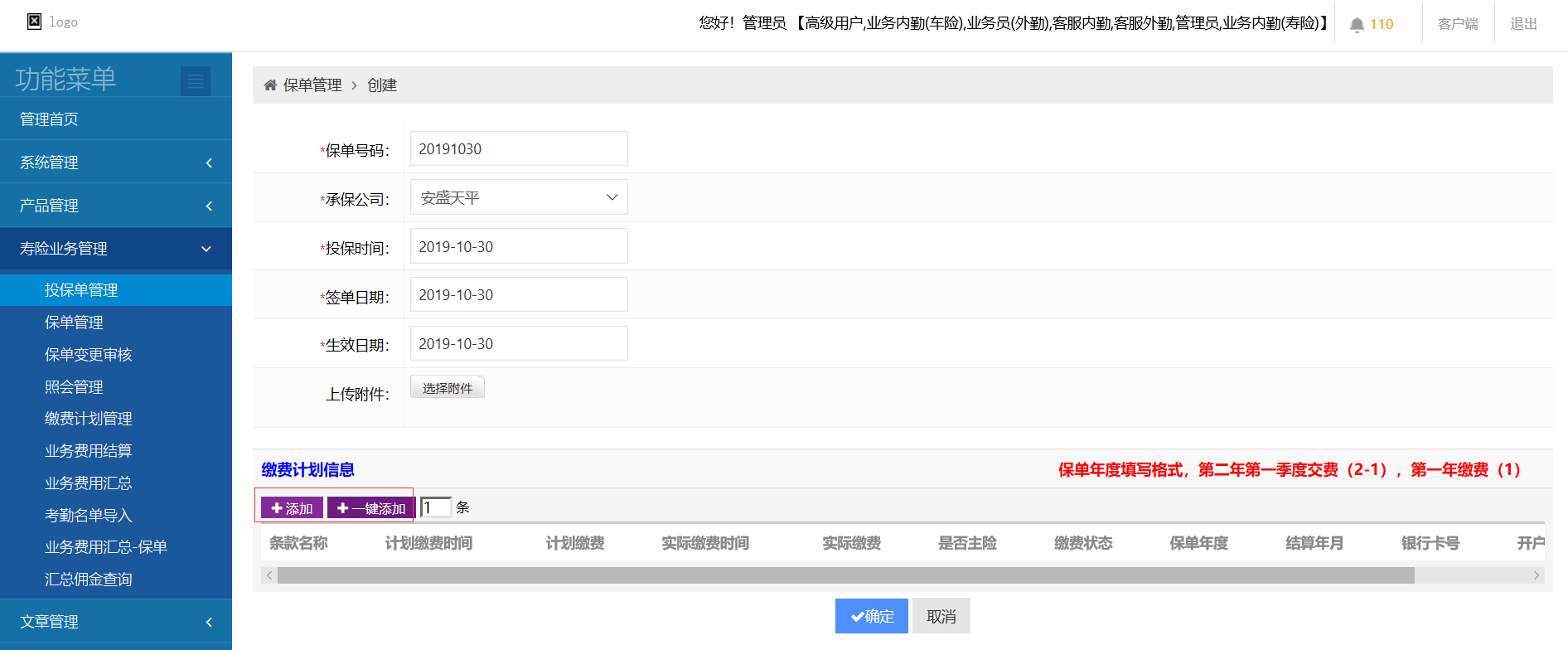Viewport: 1568px width, 650px height.
Task: Expand the 文章管理 menu
Action: 116,622
